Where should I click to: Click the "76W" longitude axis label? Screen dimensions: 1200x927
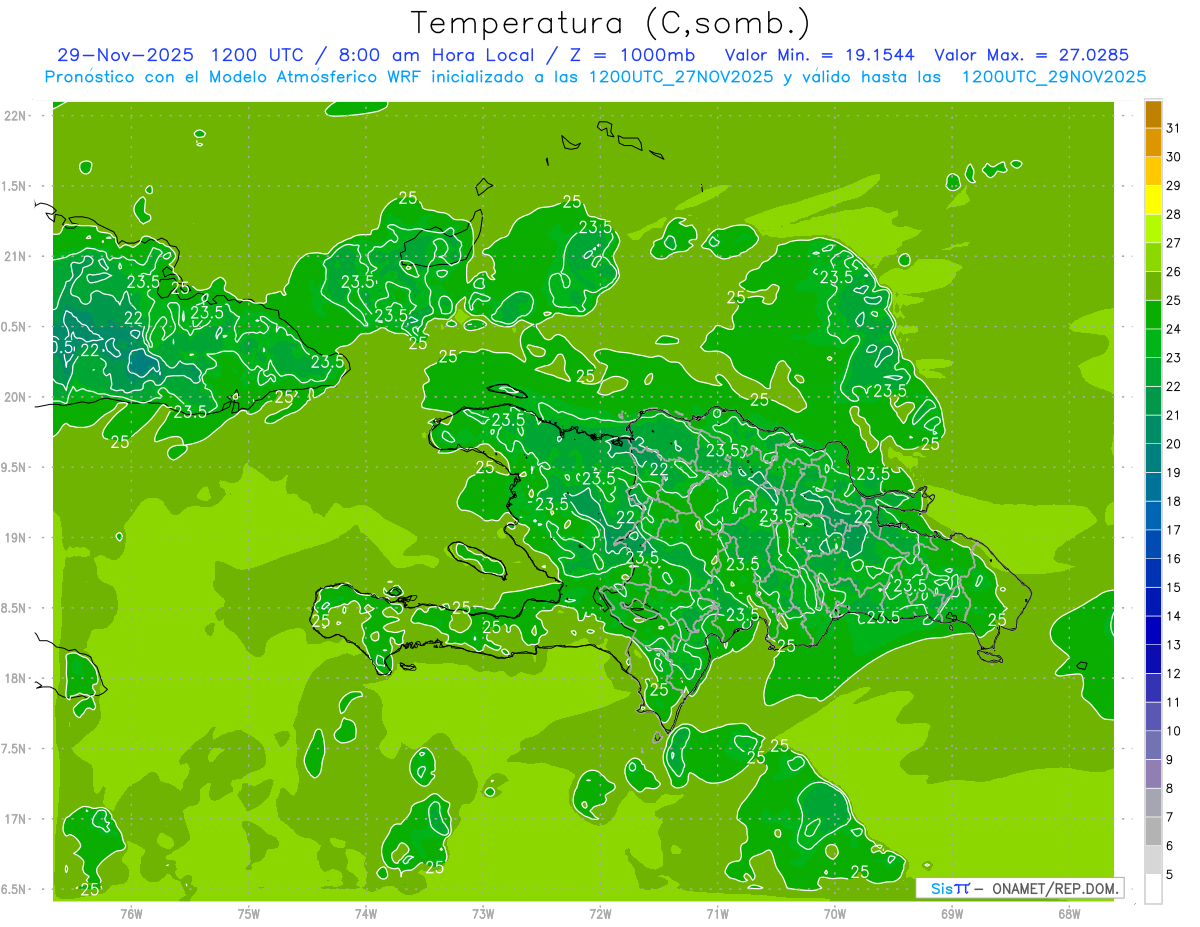pos(131,913)
